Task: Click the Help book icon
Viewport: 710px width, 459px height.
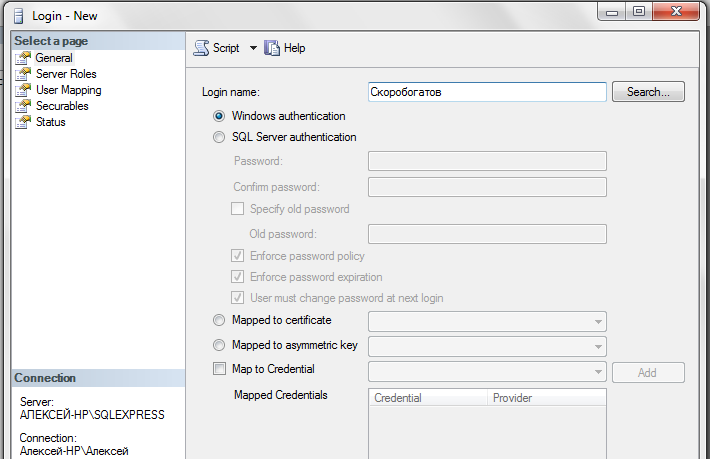Action: [x=272, y=48]
